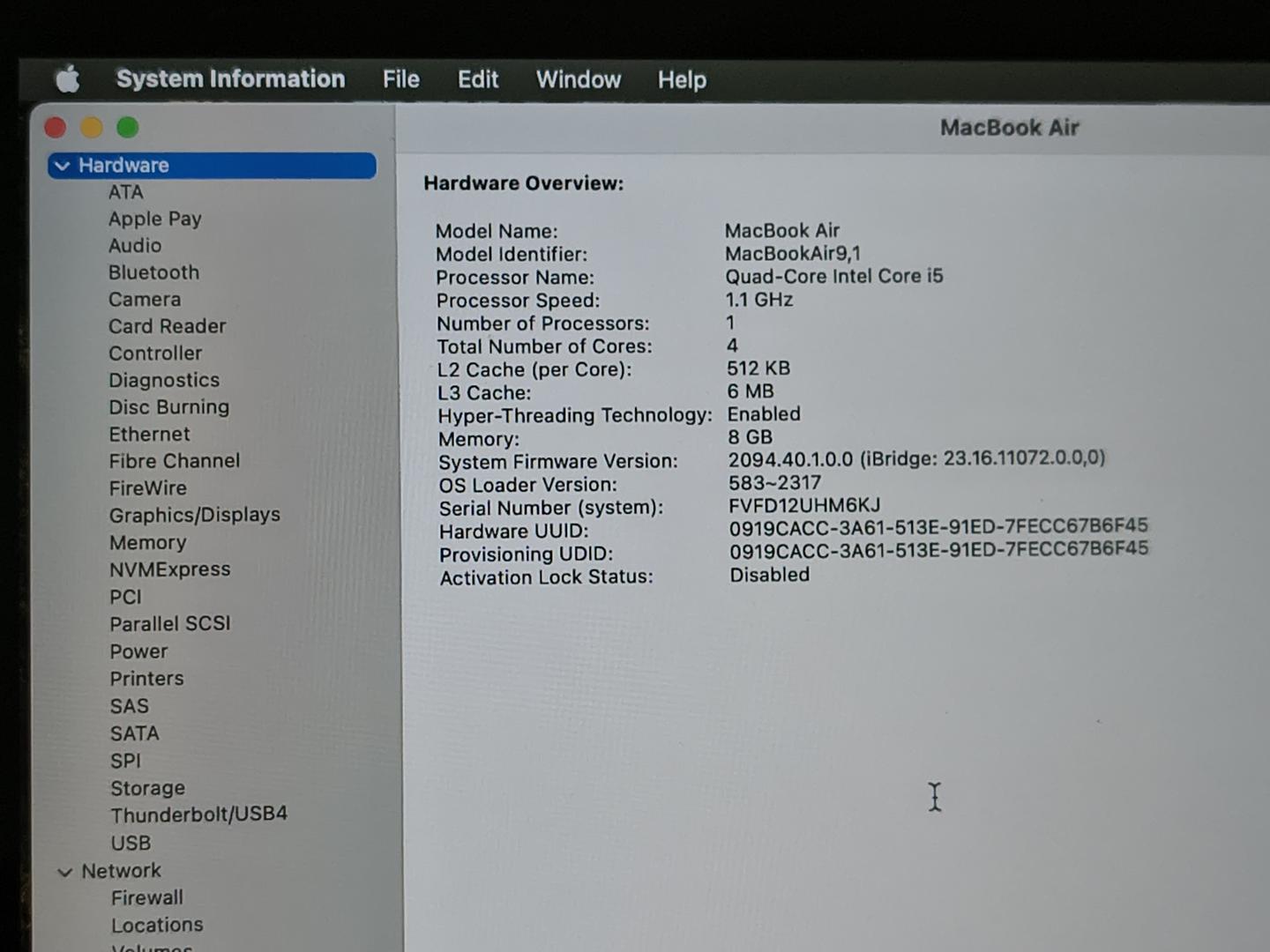Select Firewall under Network
Image resolution: width=1270 pixels, height=952 pixels.
146,897
